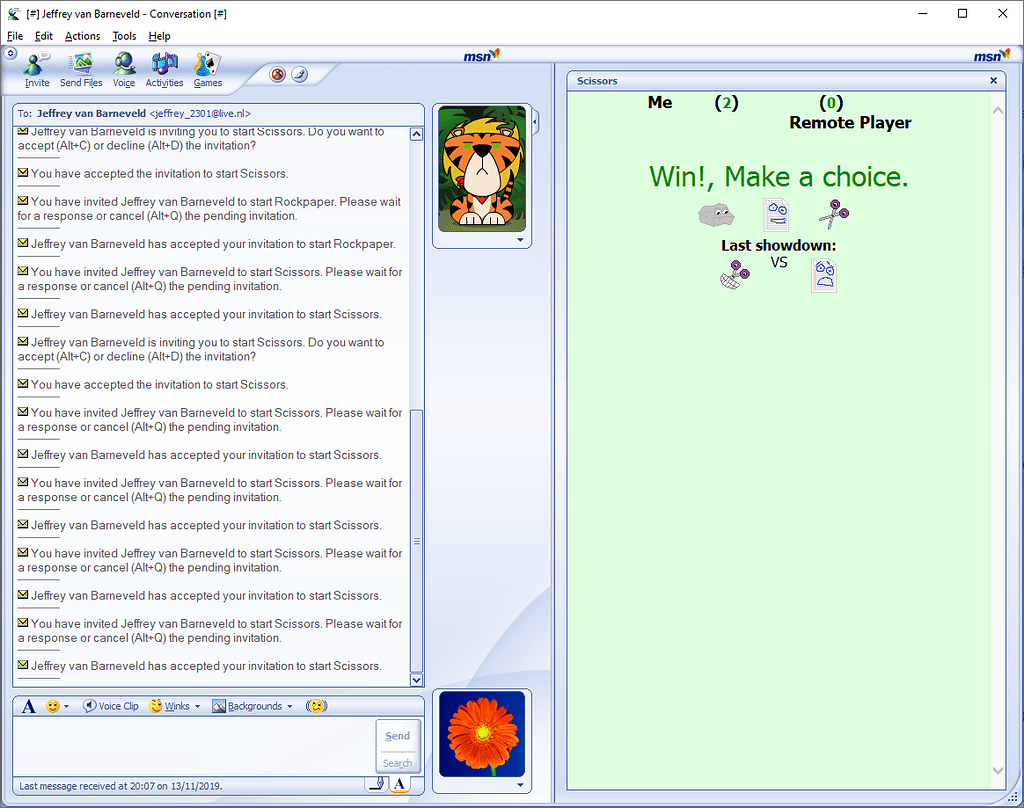The width and height of the screenshot is (1024, 808).
Task: Switch to text typing mode
Action: 398,785
